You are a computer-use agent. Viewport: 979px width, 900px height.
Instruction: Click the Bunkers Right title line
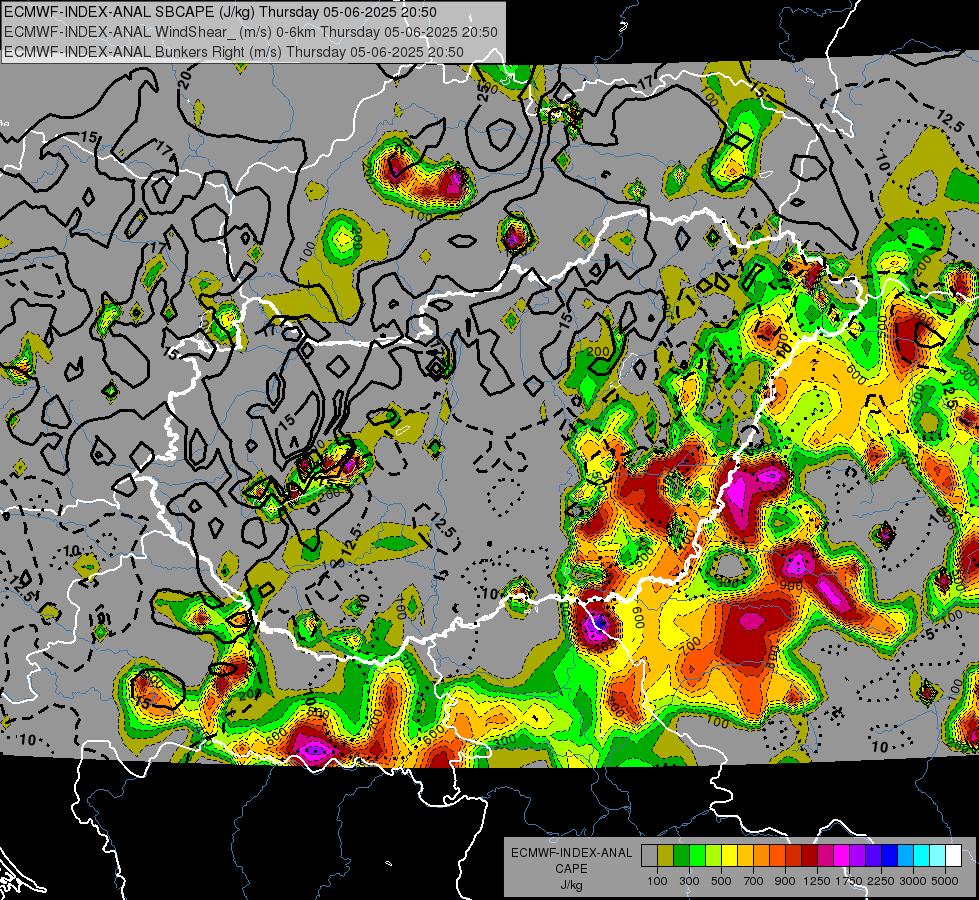click(x=234, y=52)
